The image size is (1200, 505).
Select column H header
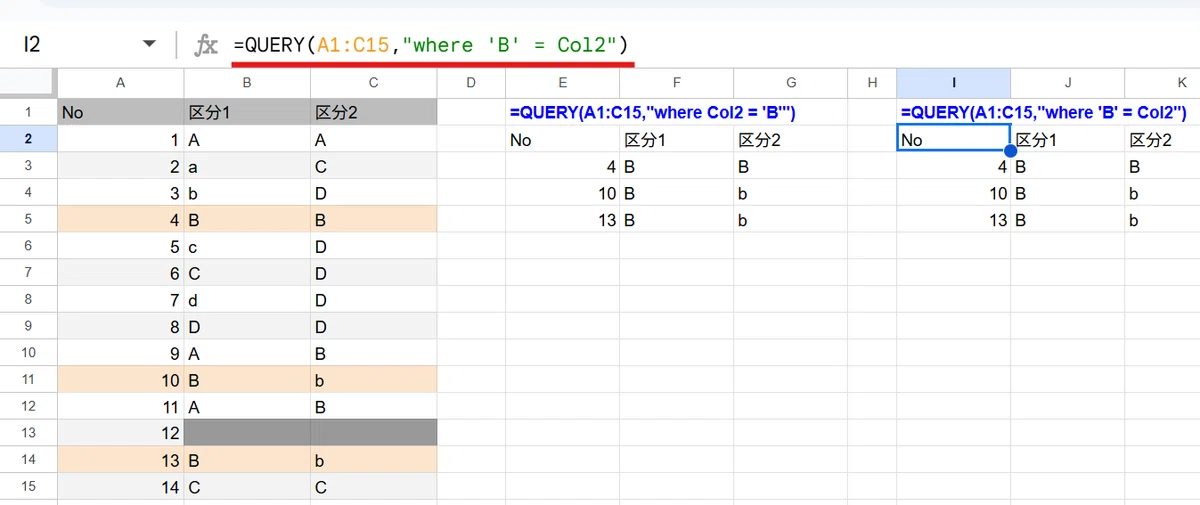click(872, 83)
